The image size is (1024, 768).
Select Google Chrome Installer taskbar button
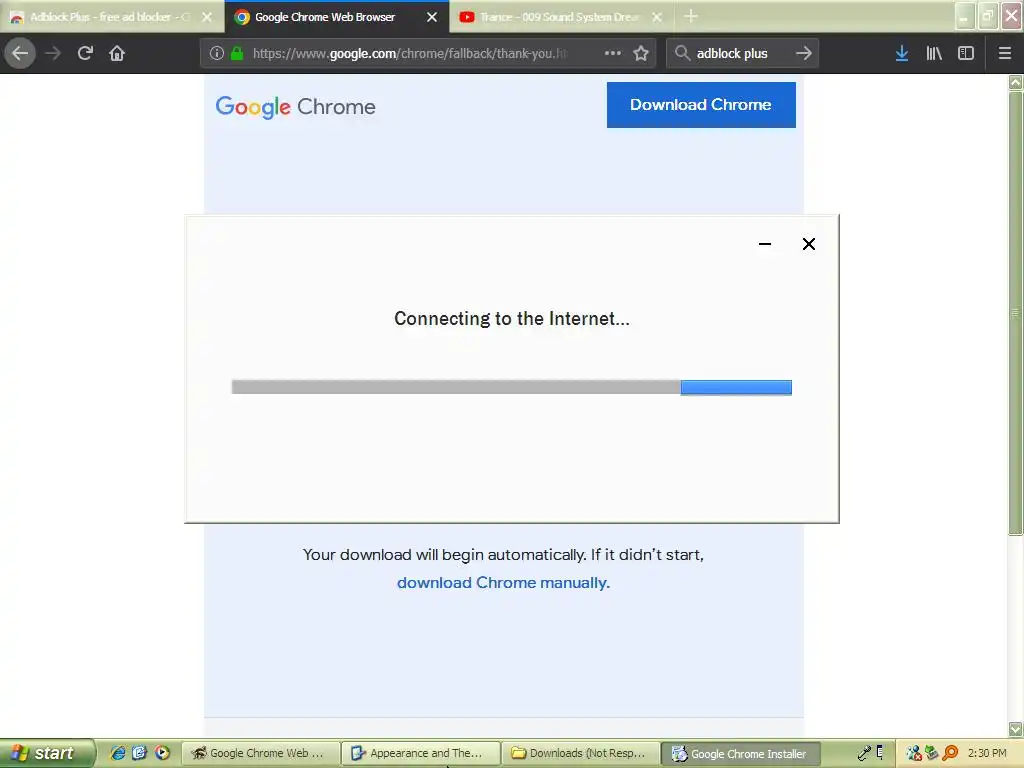point(741,754)
